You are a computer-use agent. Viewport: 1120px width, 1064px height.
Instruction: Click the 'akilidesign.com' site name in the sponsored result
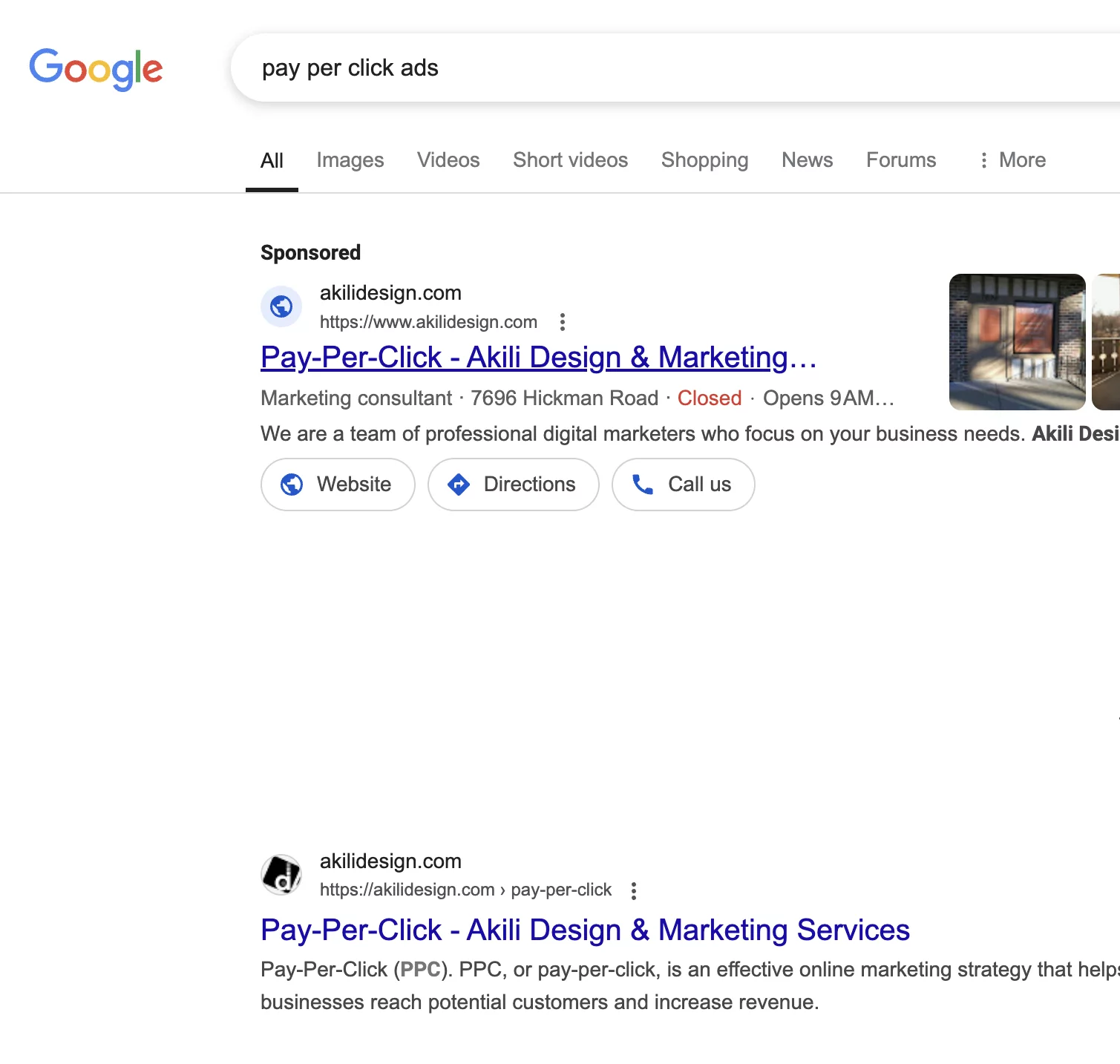[390, 293]
